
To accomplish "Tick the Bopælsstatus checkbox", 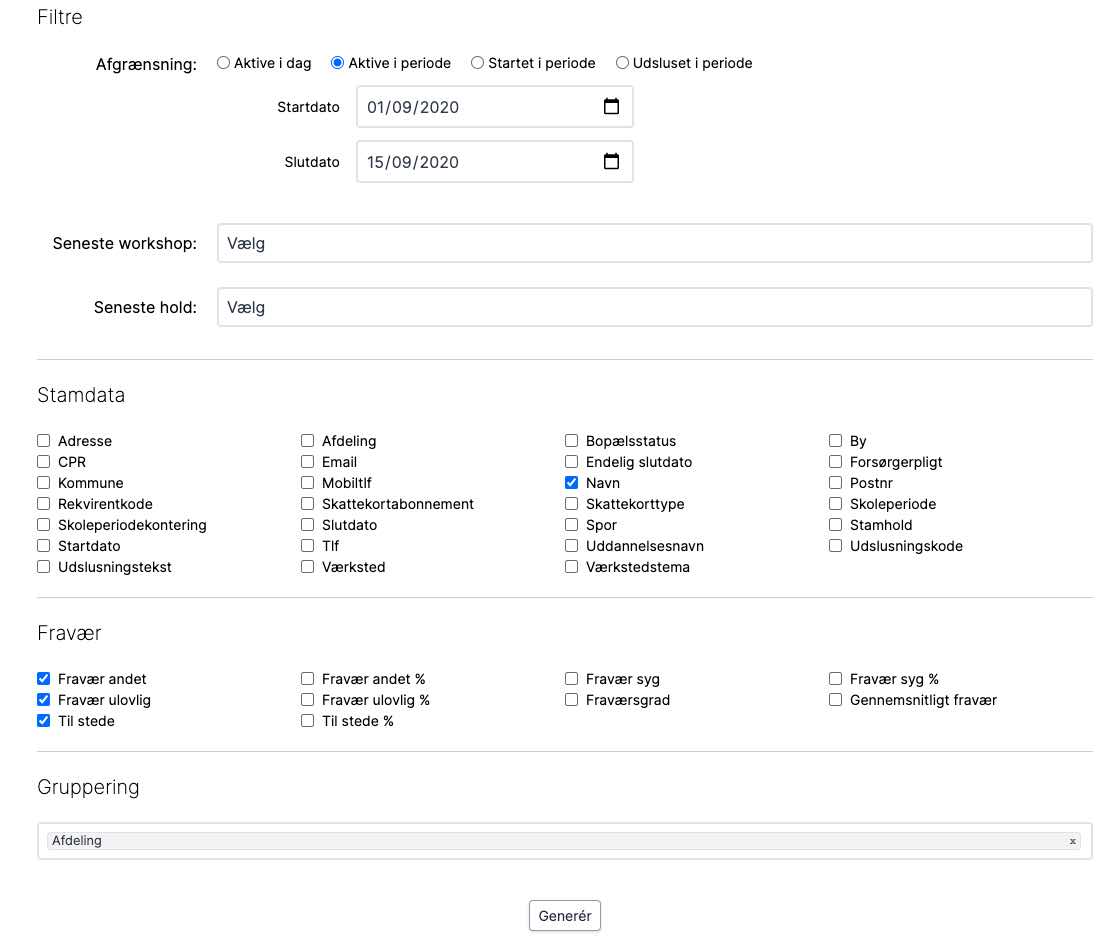I will point(572,440).
